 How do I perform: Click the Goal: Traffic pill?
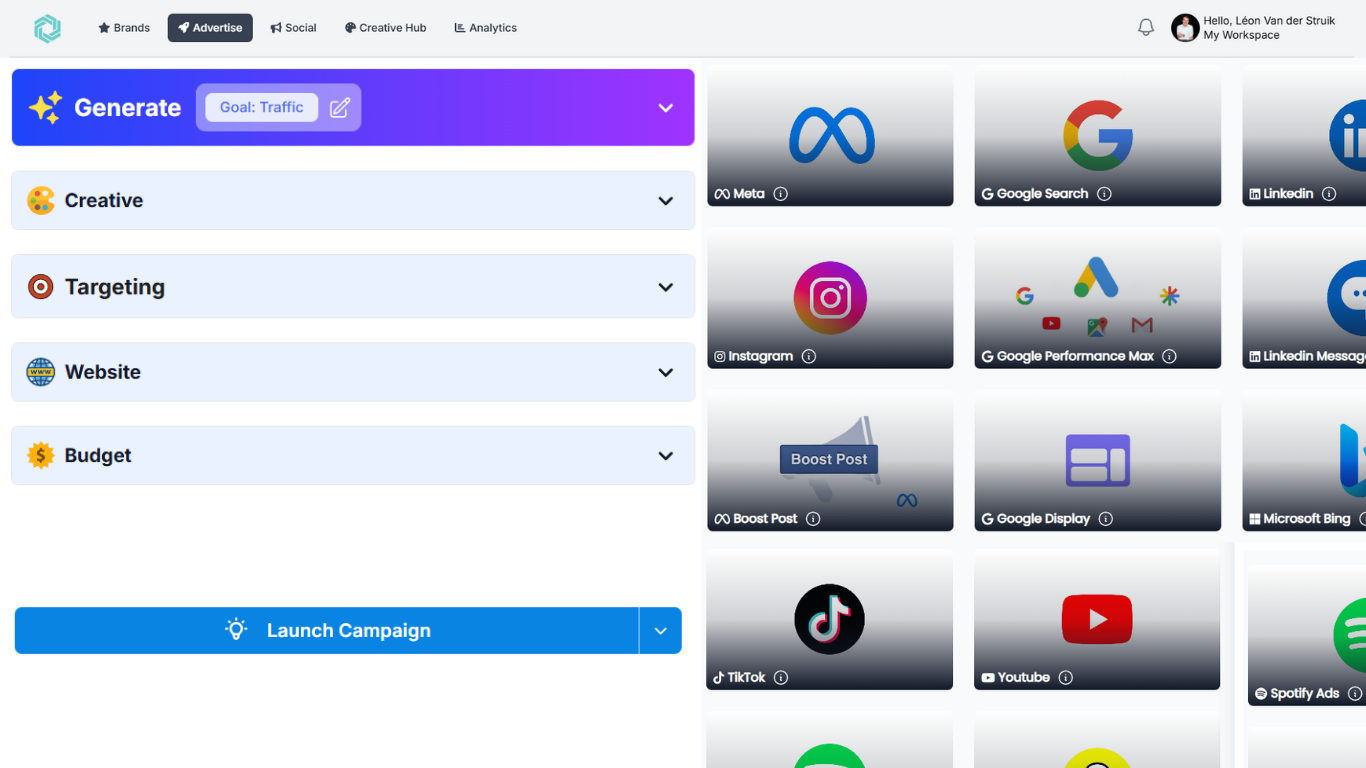tap(262, 108)
